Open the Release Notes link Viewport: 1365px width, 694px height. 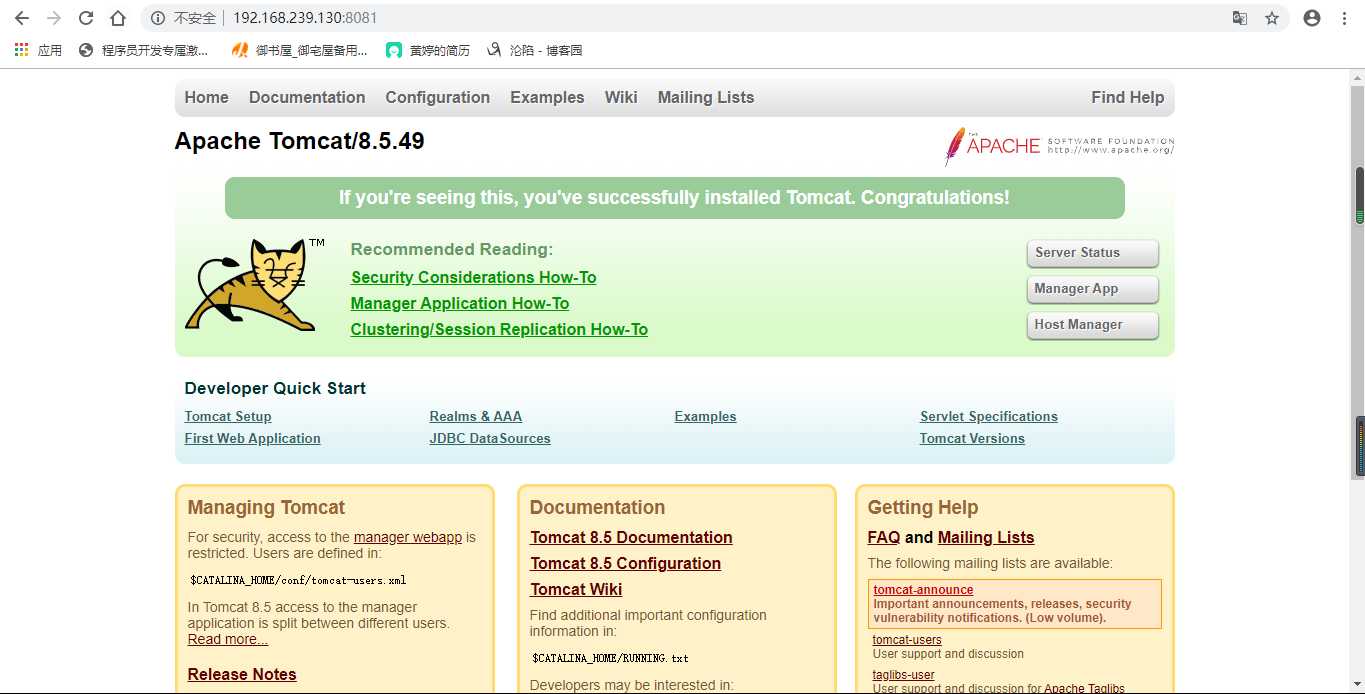pyautogui.click(x=242, y=675)
